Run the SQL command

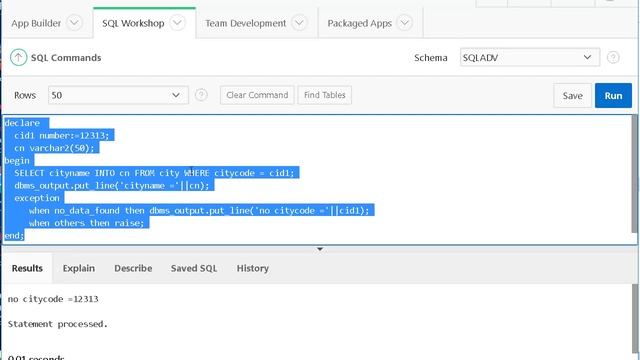click(x=613, y=96)
